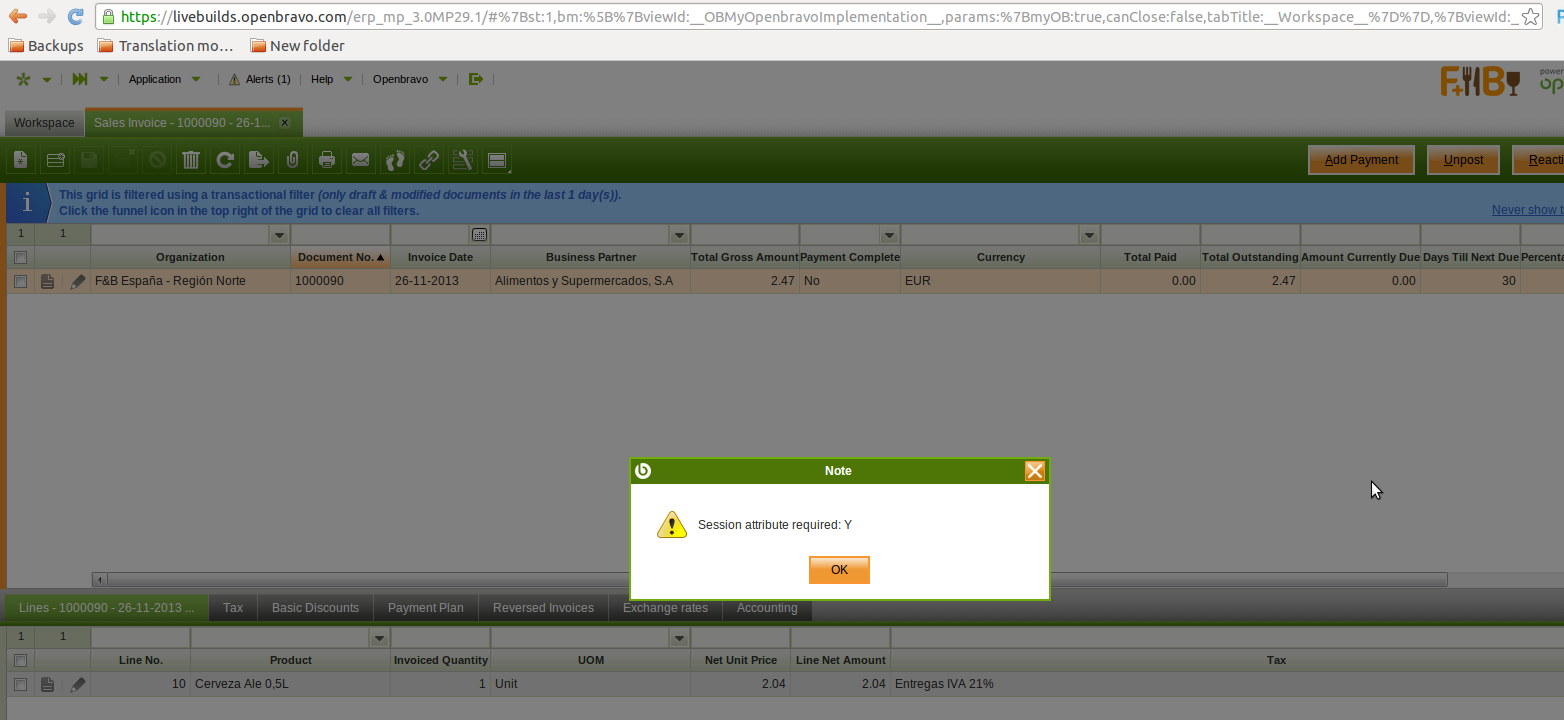The image size is (1564, 720).
Task: Switch to the Workspace tab
Action: (x=44, y=123)
